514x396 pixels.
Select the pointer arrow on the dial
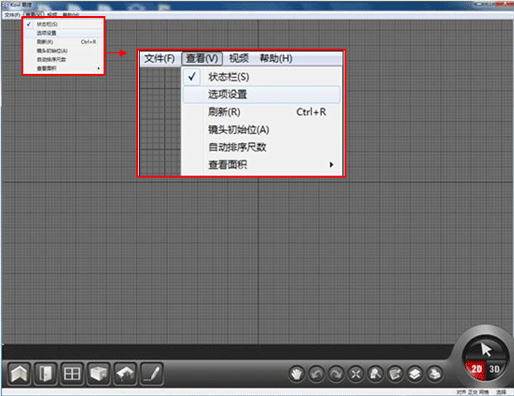pos(486,350)
